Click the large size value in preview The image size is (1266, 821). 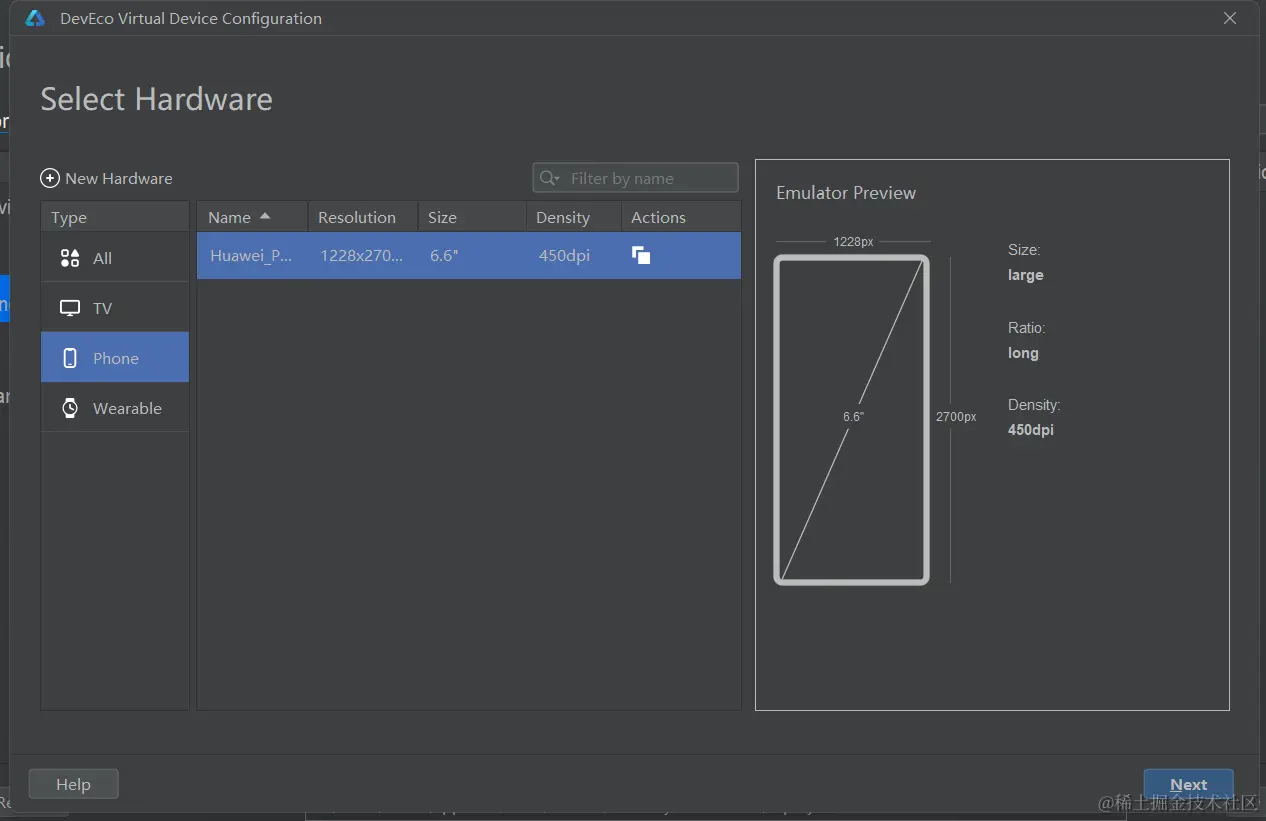click(x=1026, y=275)
